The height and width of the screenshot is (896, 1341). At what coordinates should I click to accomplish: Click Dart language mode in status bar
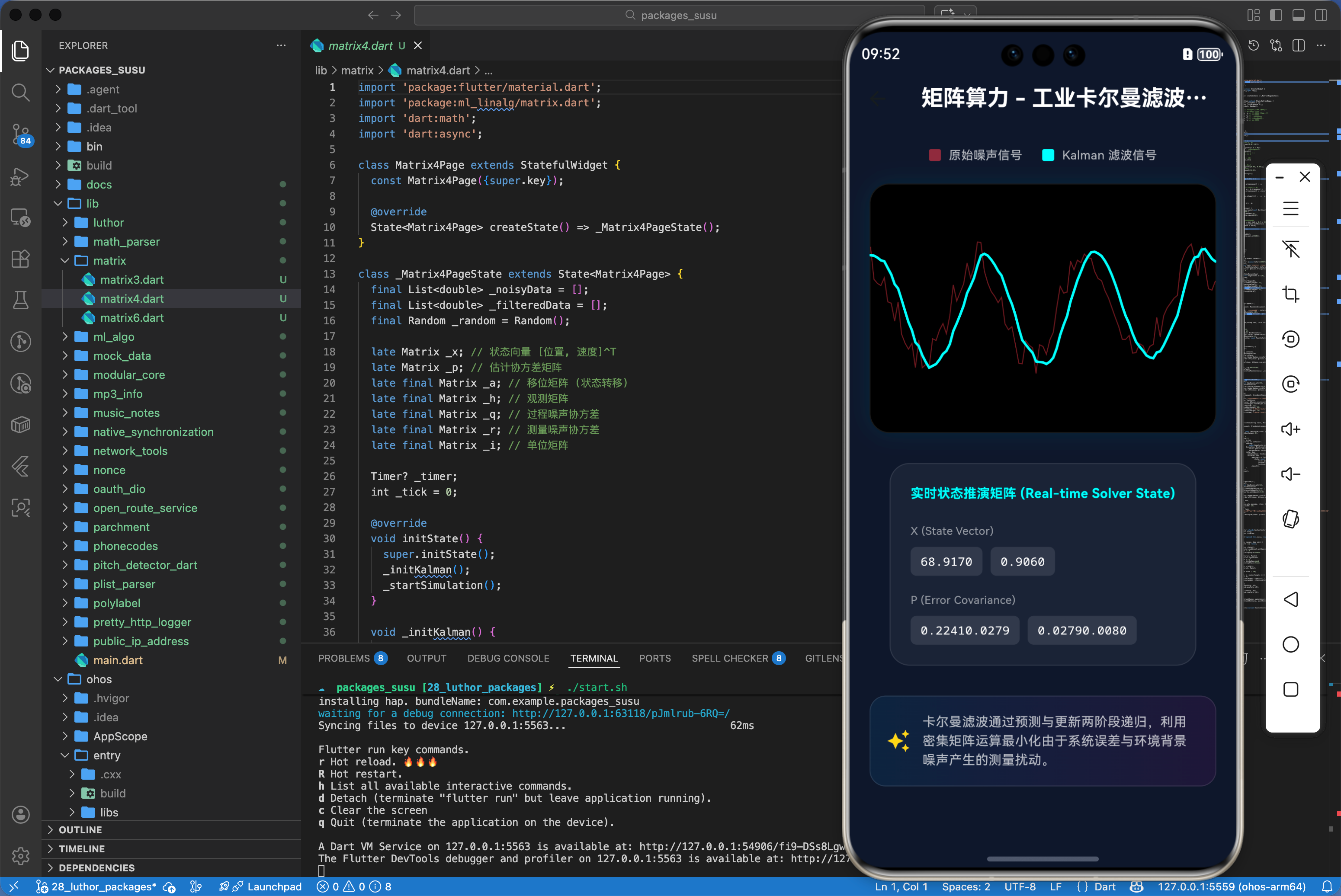1104,886
